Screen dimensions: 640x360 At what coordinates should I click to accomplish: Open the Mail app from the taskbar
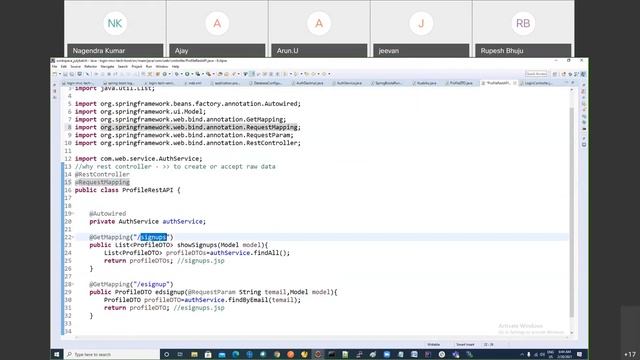pyautogui.click(x=222, y=354)
